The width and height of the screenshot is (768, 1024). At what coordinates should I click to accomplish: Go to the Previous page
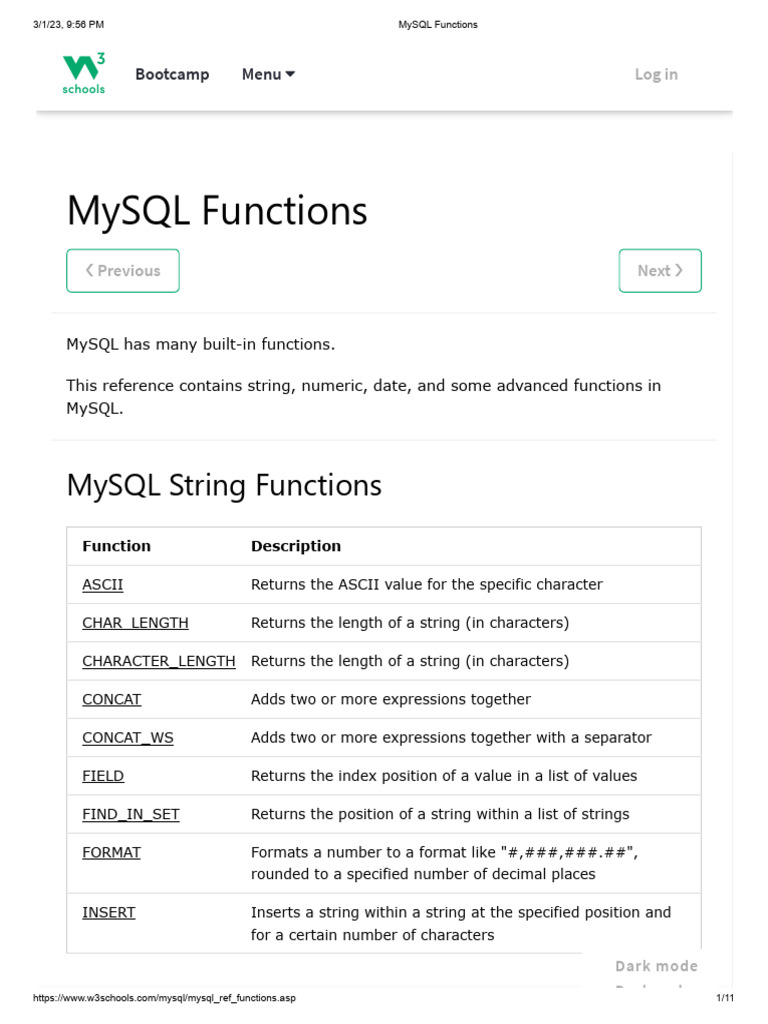[123, 271]
